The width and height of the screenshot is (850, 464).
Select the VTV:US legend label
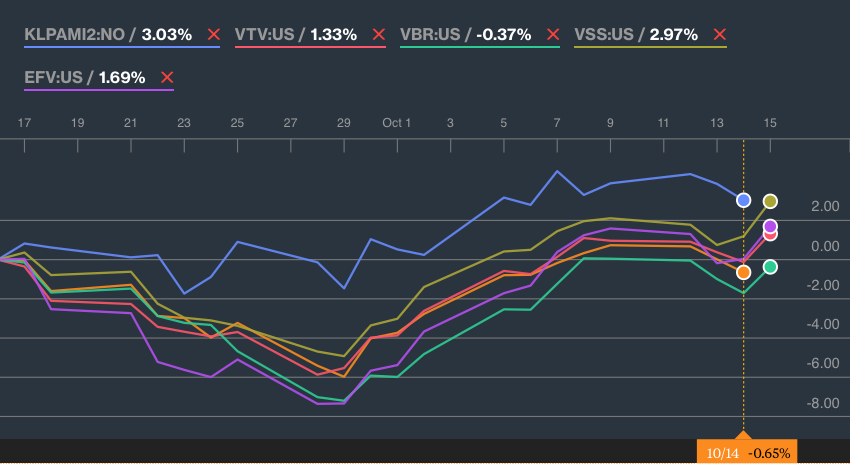265,35
